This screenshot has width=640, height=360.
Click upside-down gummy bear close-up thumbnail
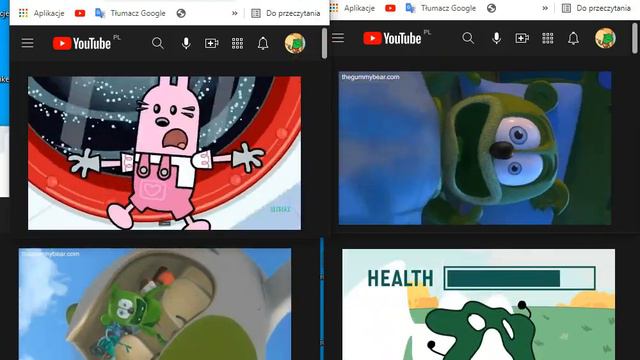475,148
